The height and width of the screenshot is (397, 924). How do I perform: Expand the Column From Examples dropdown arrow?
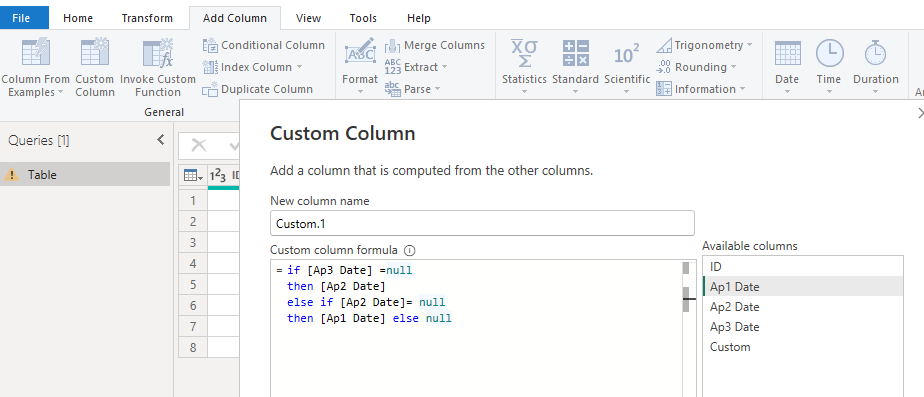tap(60, 92)
